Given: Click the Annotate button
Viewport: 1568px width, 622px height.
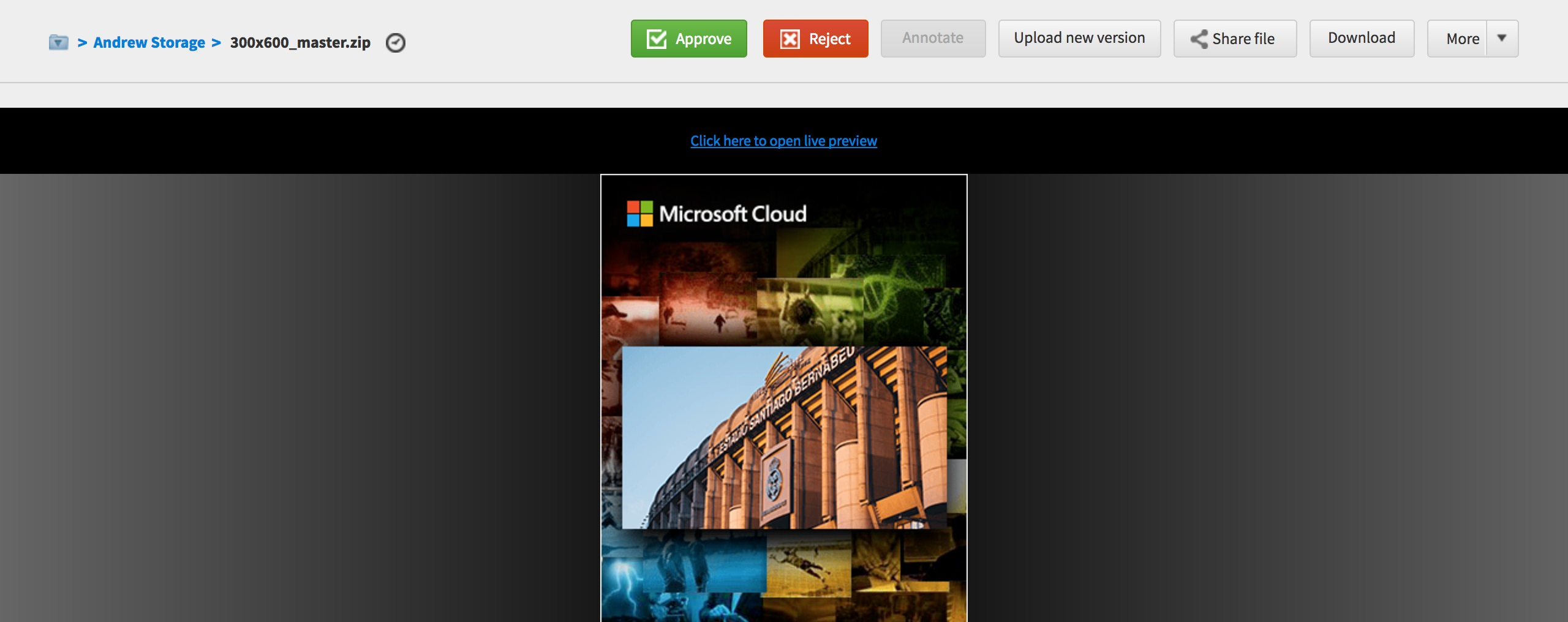Looking at the screenshot, I should (933, 39).
